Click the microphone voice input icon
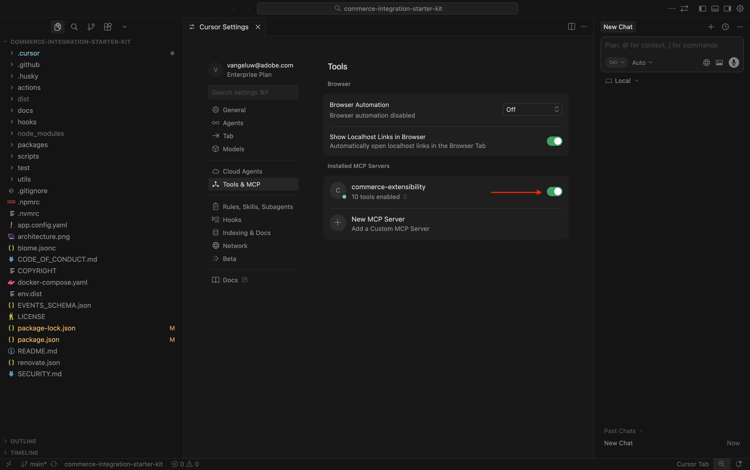750x470 pixels. click(x=734, y=63)
